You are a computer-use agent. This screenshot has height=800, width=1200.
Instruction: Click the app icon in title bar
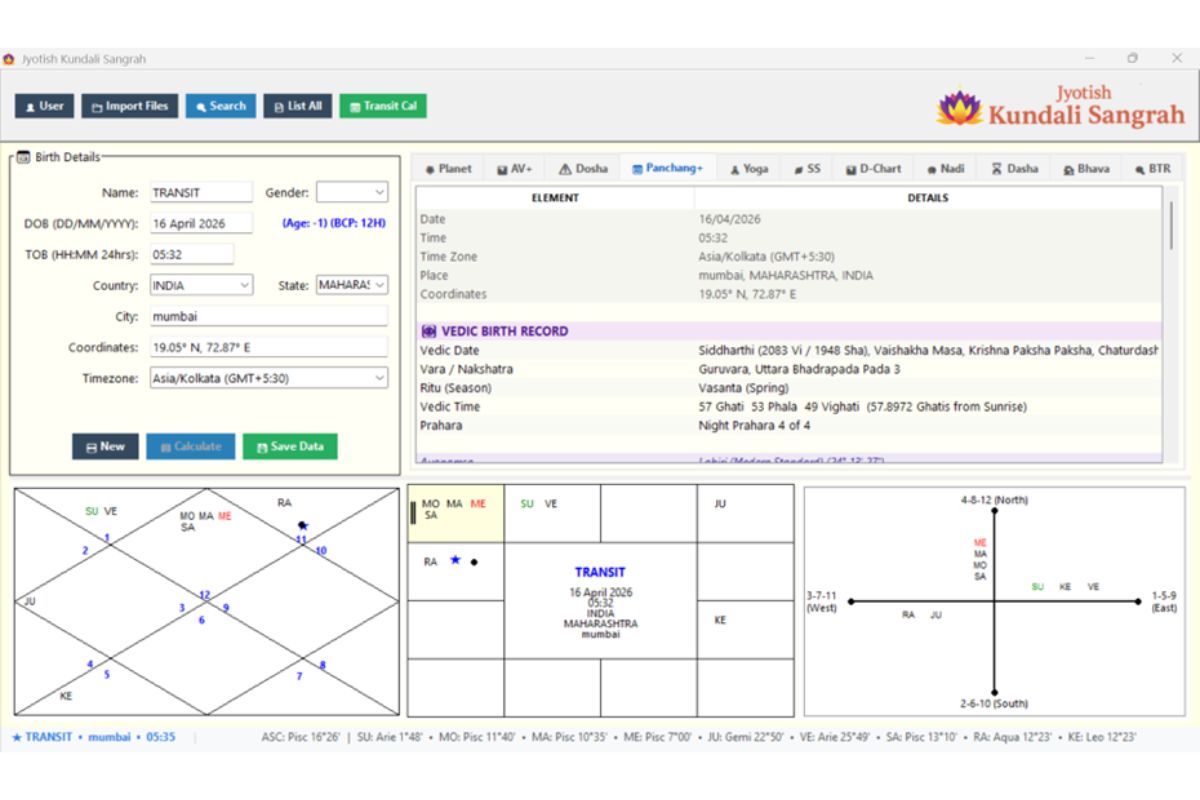pos(9,59)
